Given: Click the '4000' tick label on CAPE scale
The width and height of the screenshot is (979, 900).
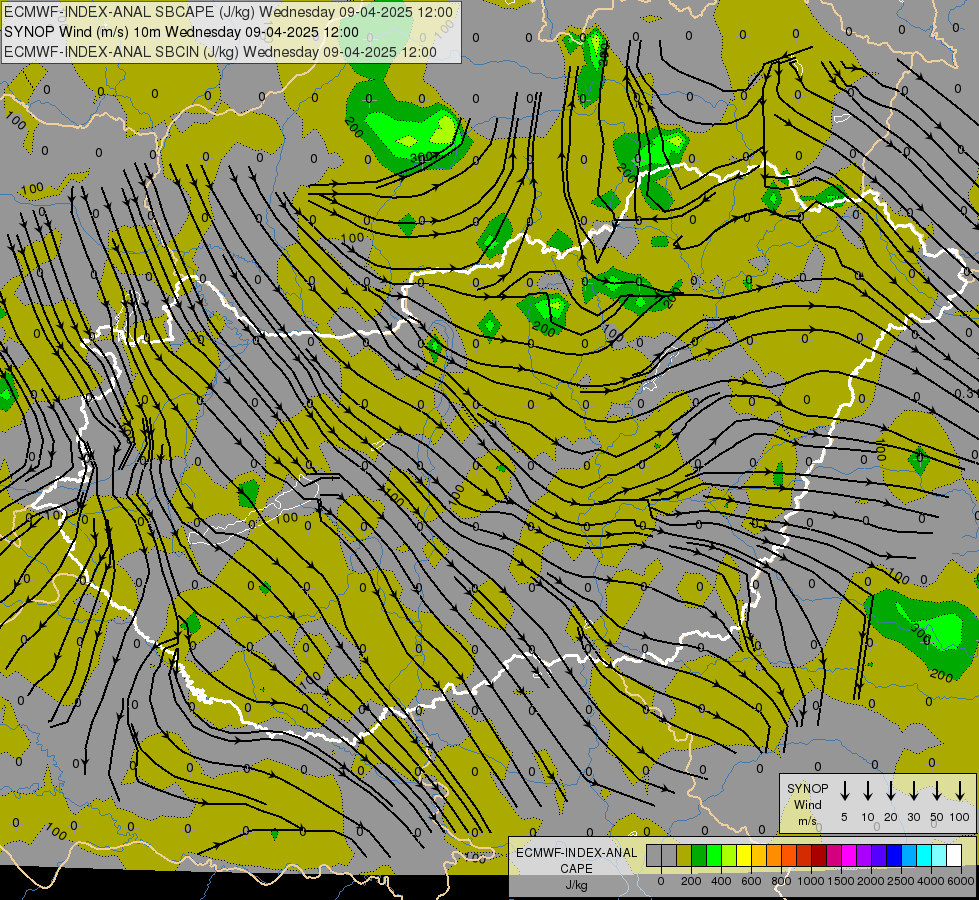Looking at the screenshot, I should click(x=931, y=881).
